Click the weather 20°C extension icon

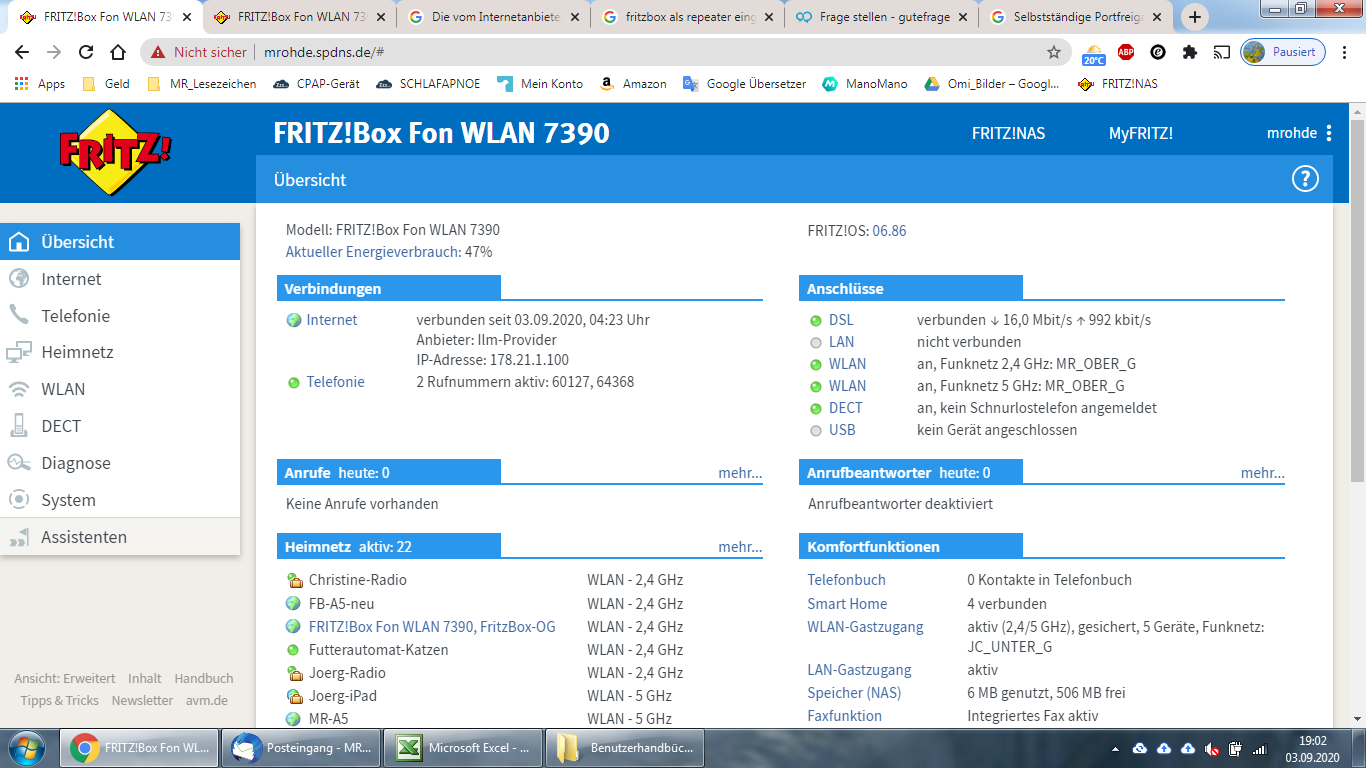(1093, 53)
